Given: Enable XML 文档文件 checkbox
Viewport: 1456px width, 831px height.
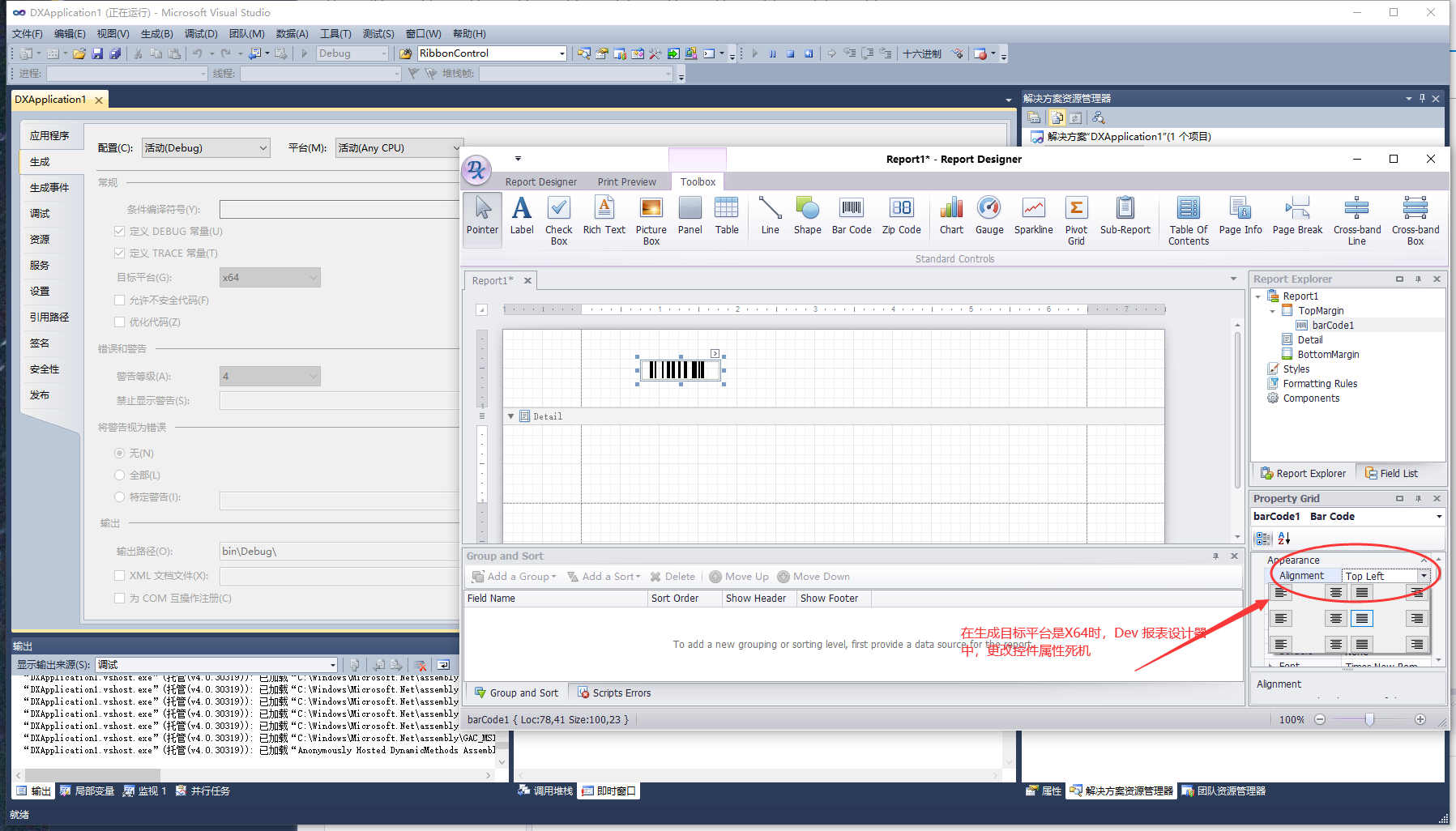Looking at the screenshot, I should [120, 575].
